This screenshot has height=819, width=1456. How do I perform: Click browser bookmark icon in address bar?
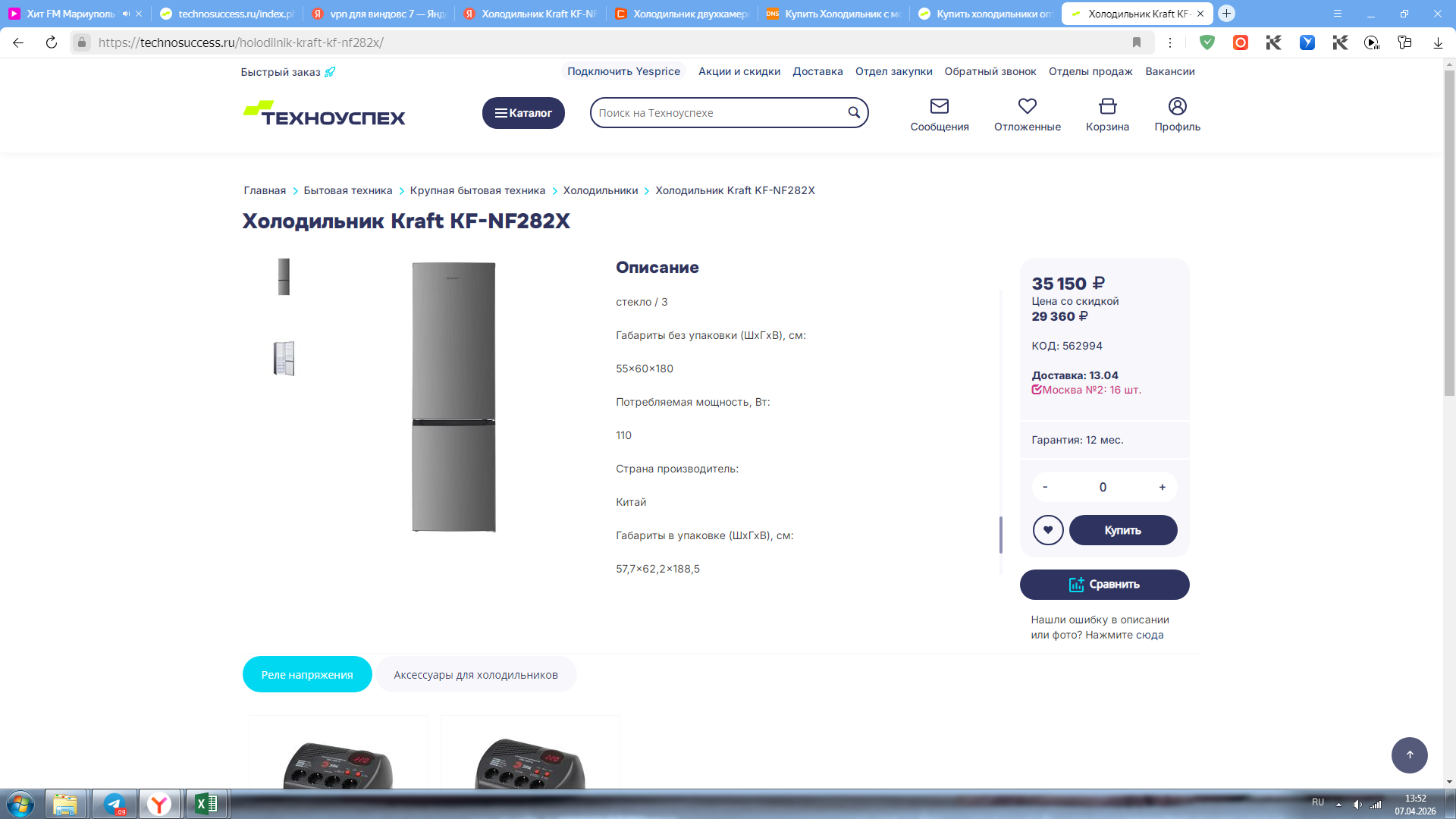pyautogui.click(x=1136, y=42)
